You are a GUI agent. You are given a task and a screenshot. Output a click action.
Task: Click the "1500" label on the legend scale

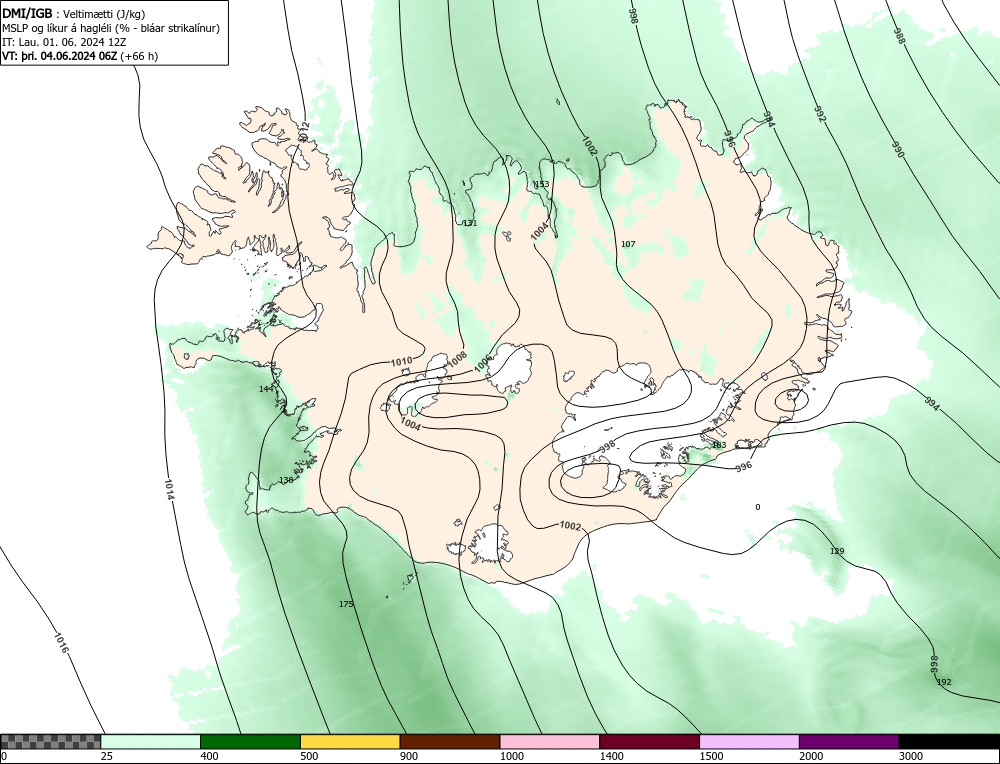point(710,756)
